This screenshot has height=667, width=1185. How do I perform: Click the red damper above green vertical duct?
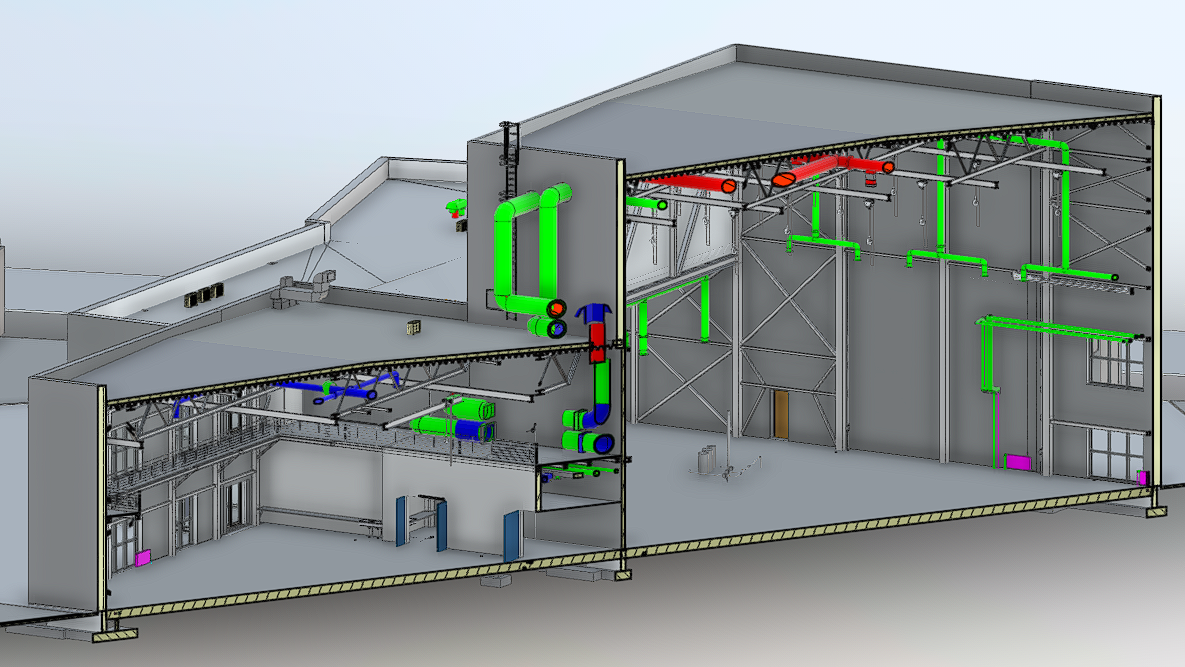pos(598,340)
